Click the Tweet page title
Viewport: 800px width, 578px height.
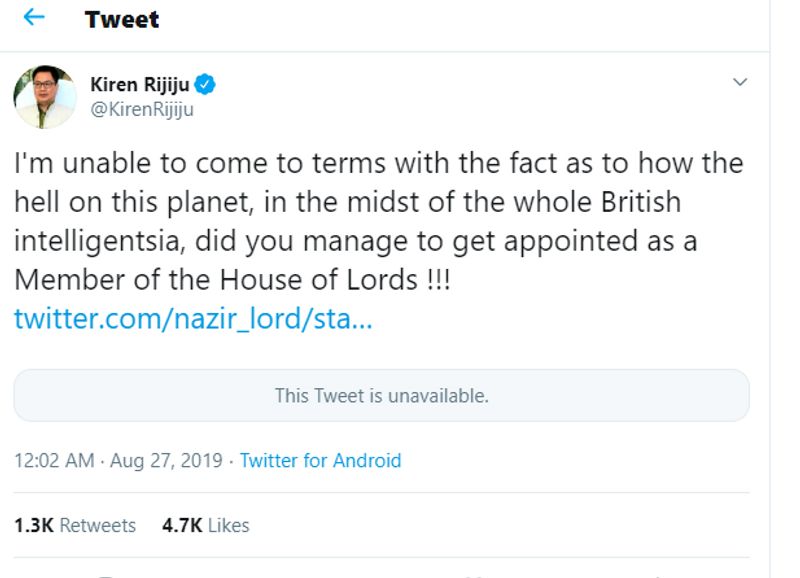click(x=122, y=19)
